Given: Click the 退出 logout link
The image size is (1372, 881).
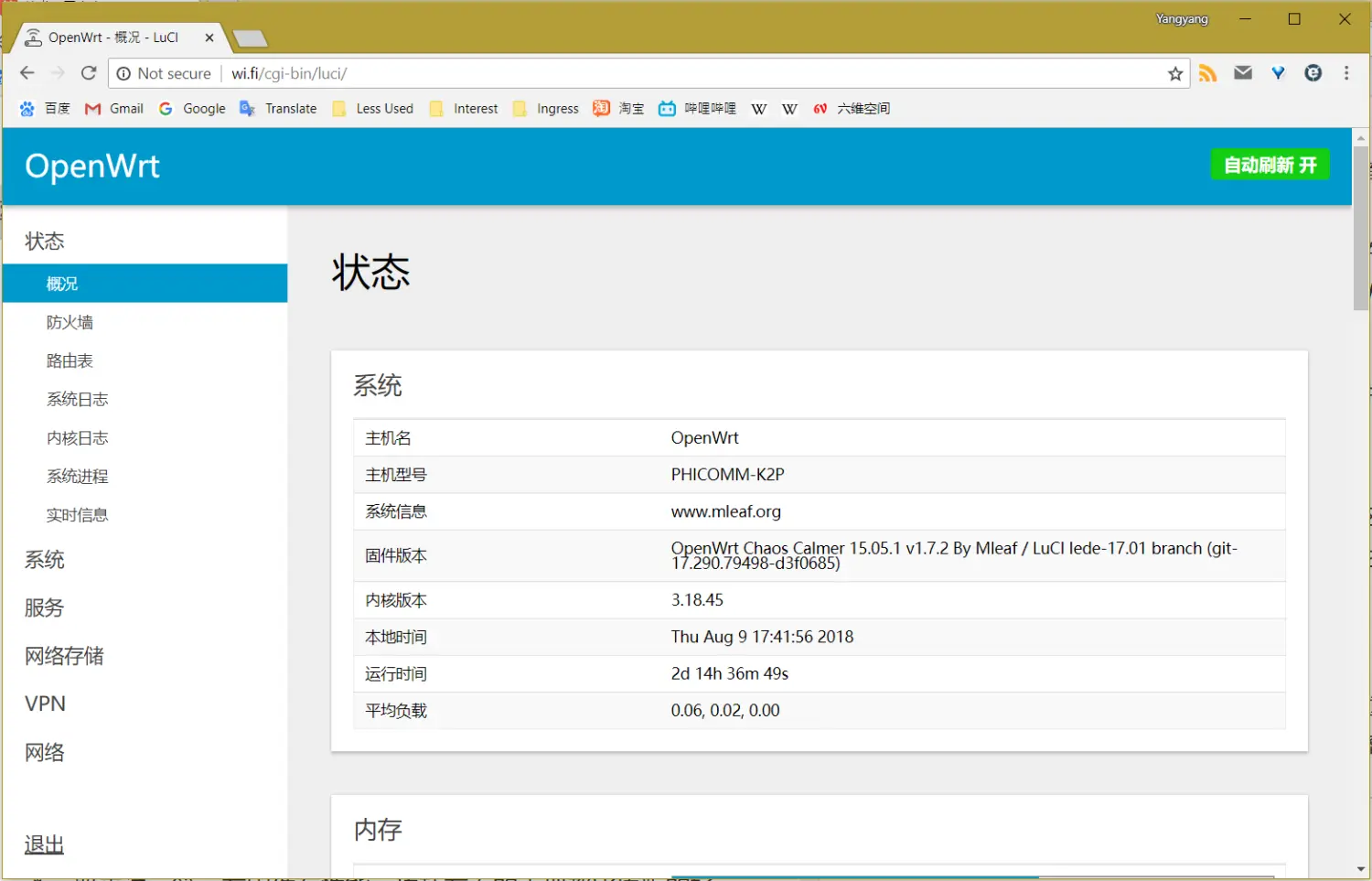Looking at the screenshot, I should tap(45, 844).
